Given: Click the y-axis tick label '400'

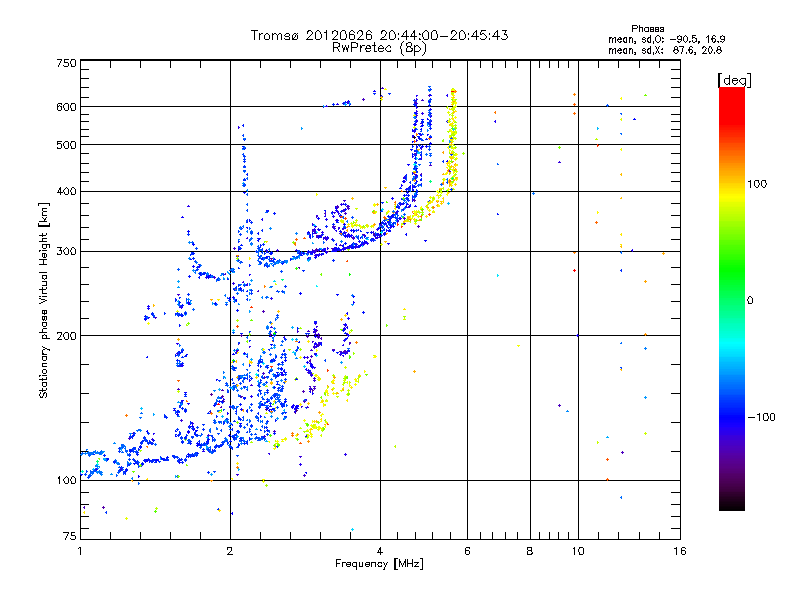Looking at the screenshot, I should coord(66,191).
